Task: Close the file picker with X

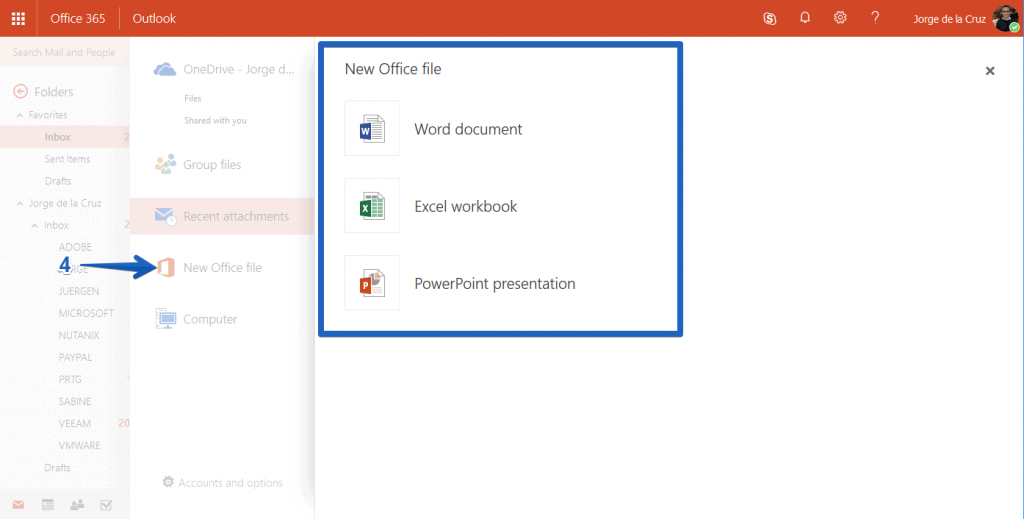Action: [x=990, y=71]
